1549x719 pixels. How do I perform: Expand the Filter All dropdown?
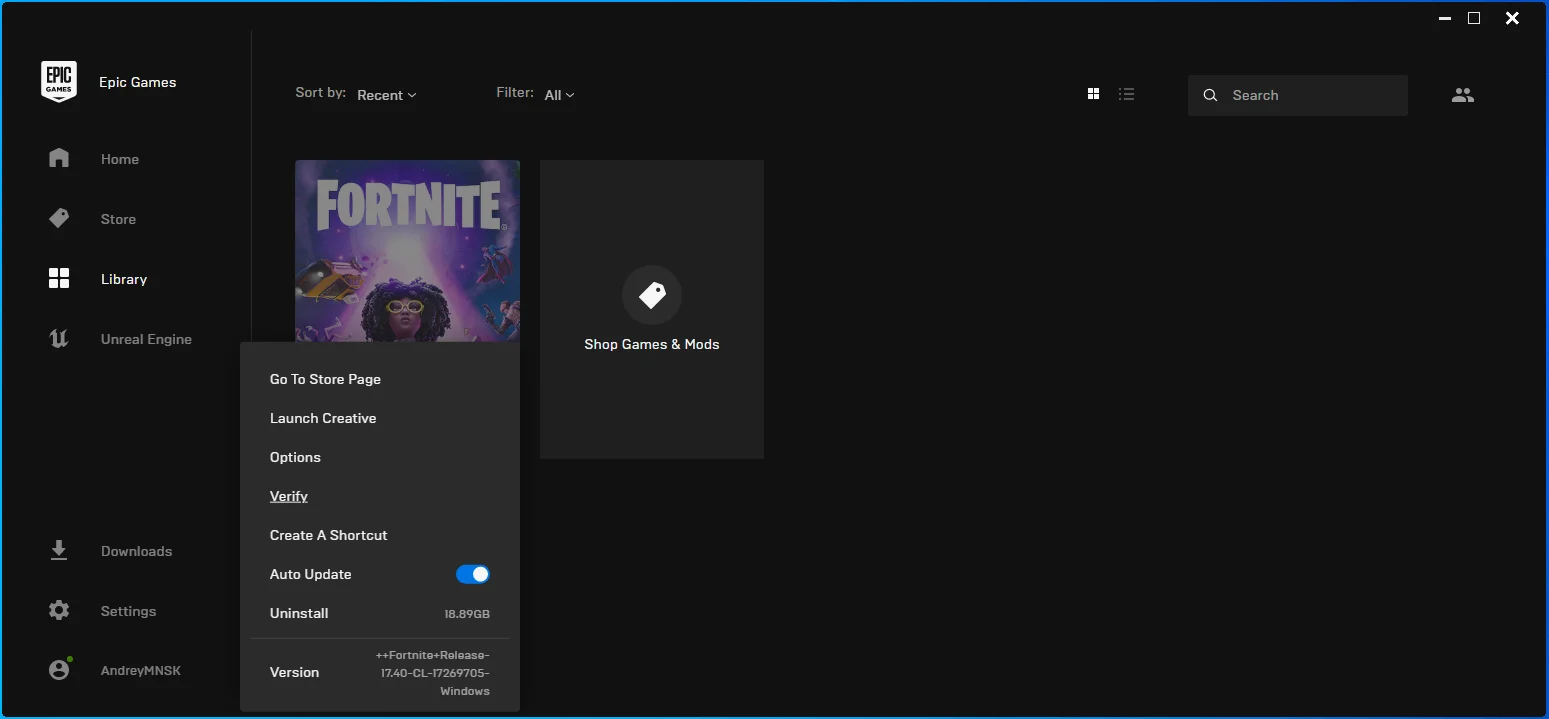pos(560,95)
